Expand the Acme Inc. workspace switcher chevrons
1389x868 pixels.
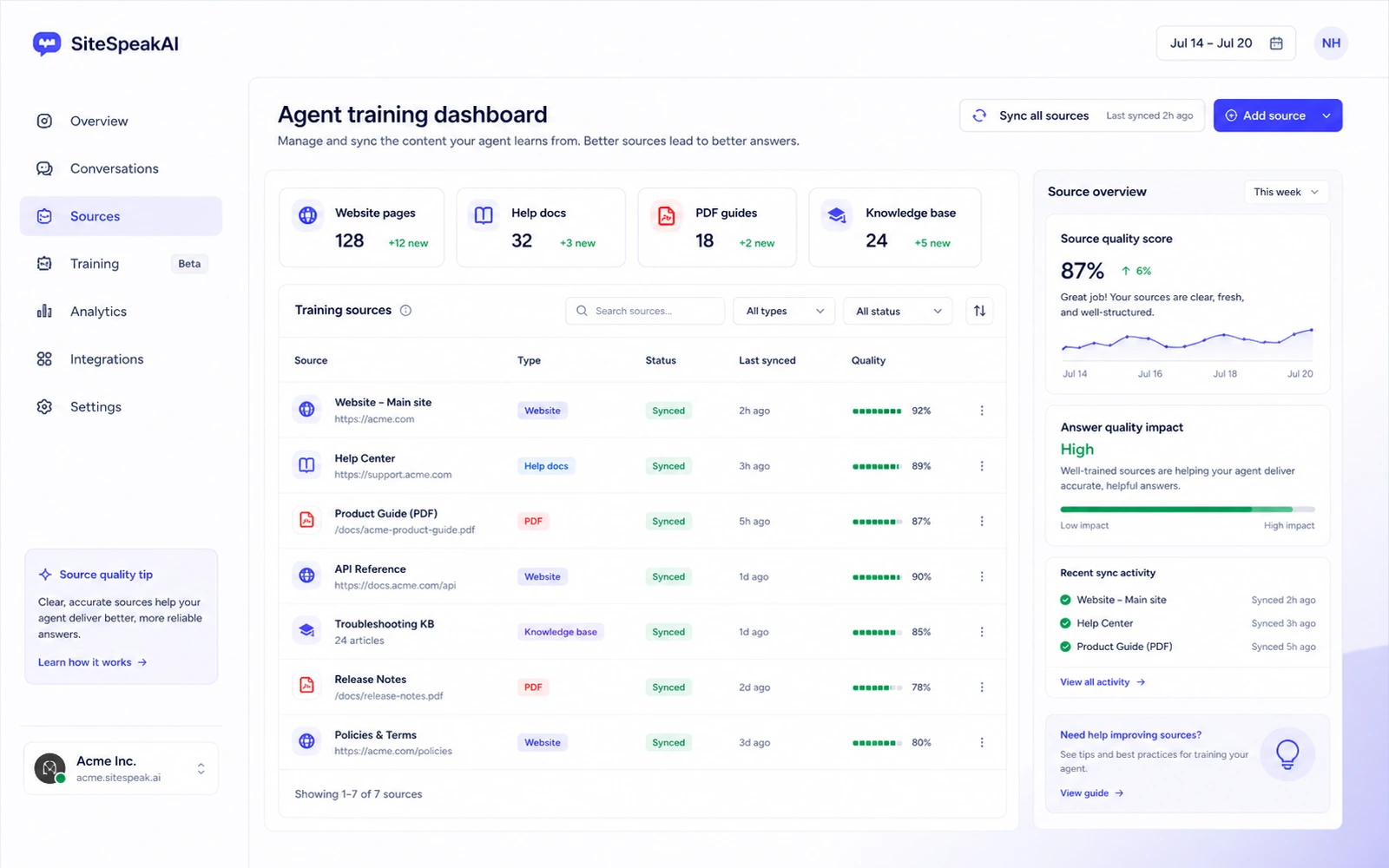pyautogui.click(x=201, y=769)
